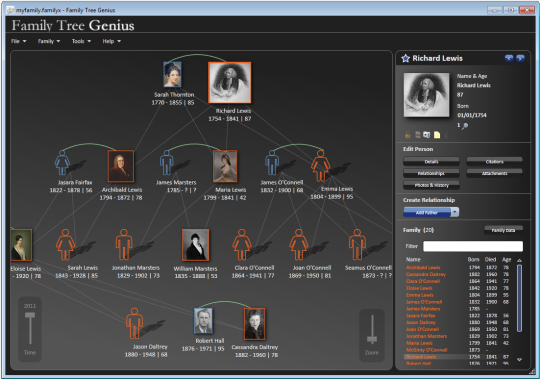The height and width of the screenshot is (379, 540).
Task: Open the File menu
Action: [19, 41]
